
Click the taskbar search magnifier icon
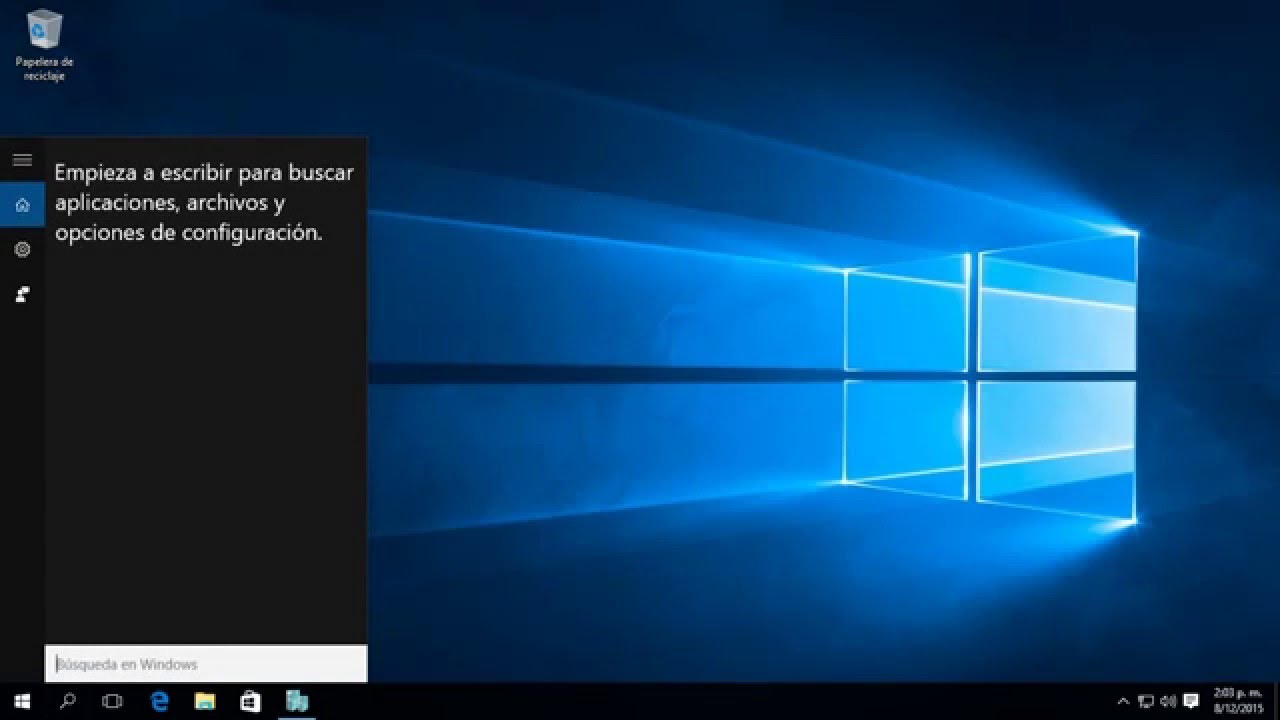[68, 701]
